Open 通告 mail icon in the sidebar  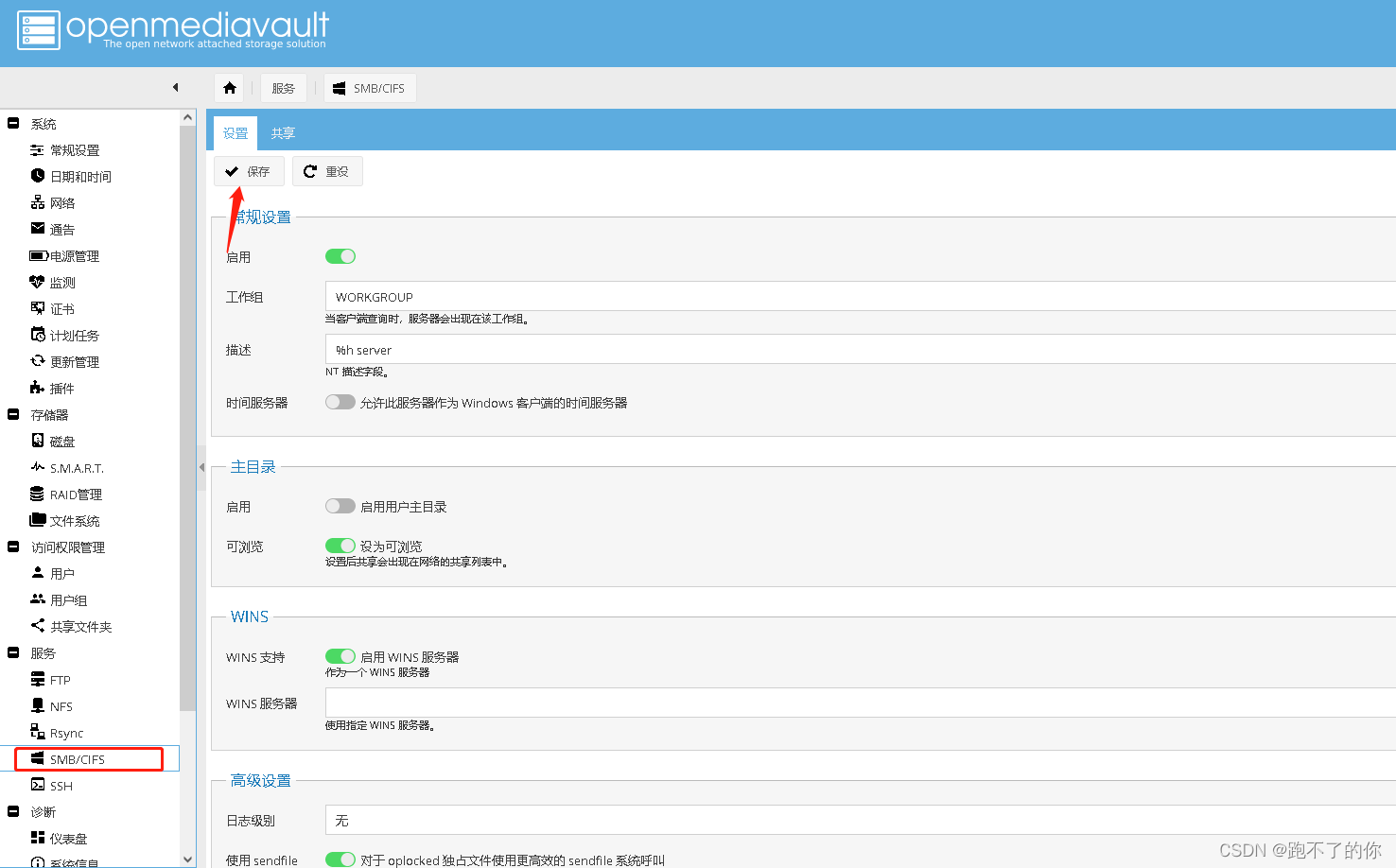[38, 229]
